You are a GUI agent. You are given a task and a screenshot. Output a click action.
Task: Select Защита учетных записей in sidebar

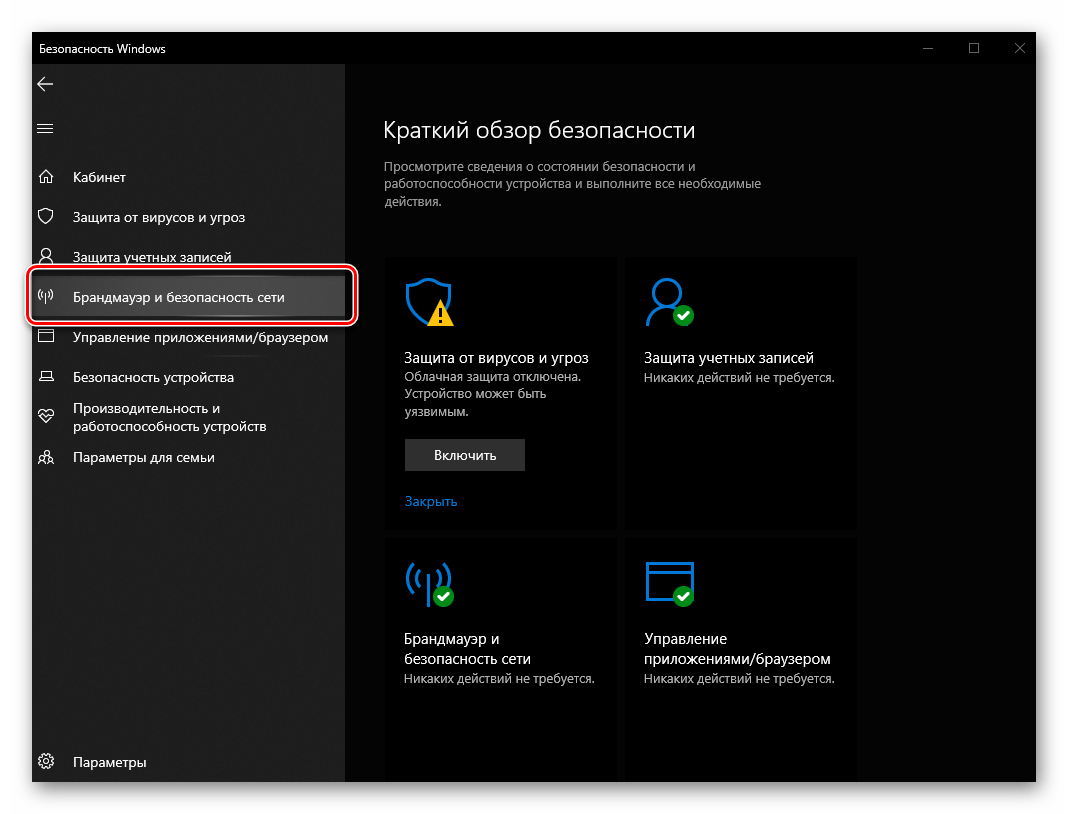[x=189, y=257]
